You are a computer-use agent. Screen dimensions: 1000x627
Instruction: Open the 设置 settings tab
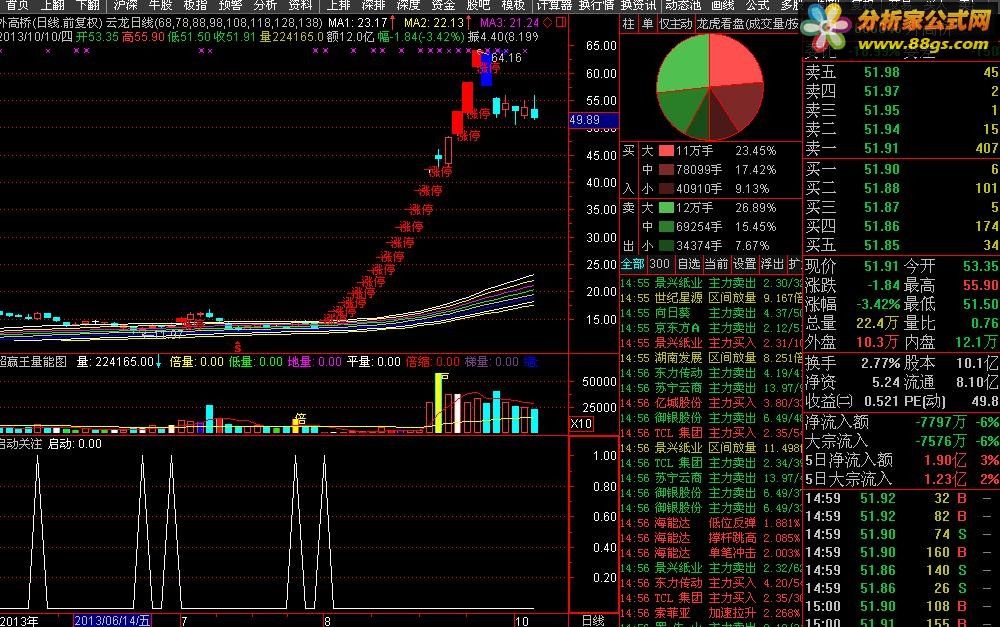coord(744,263)
